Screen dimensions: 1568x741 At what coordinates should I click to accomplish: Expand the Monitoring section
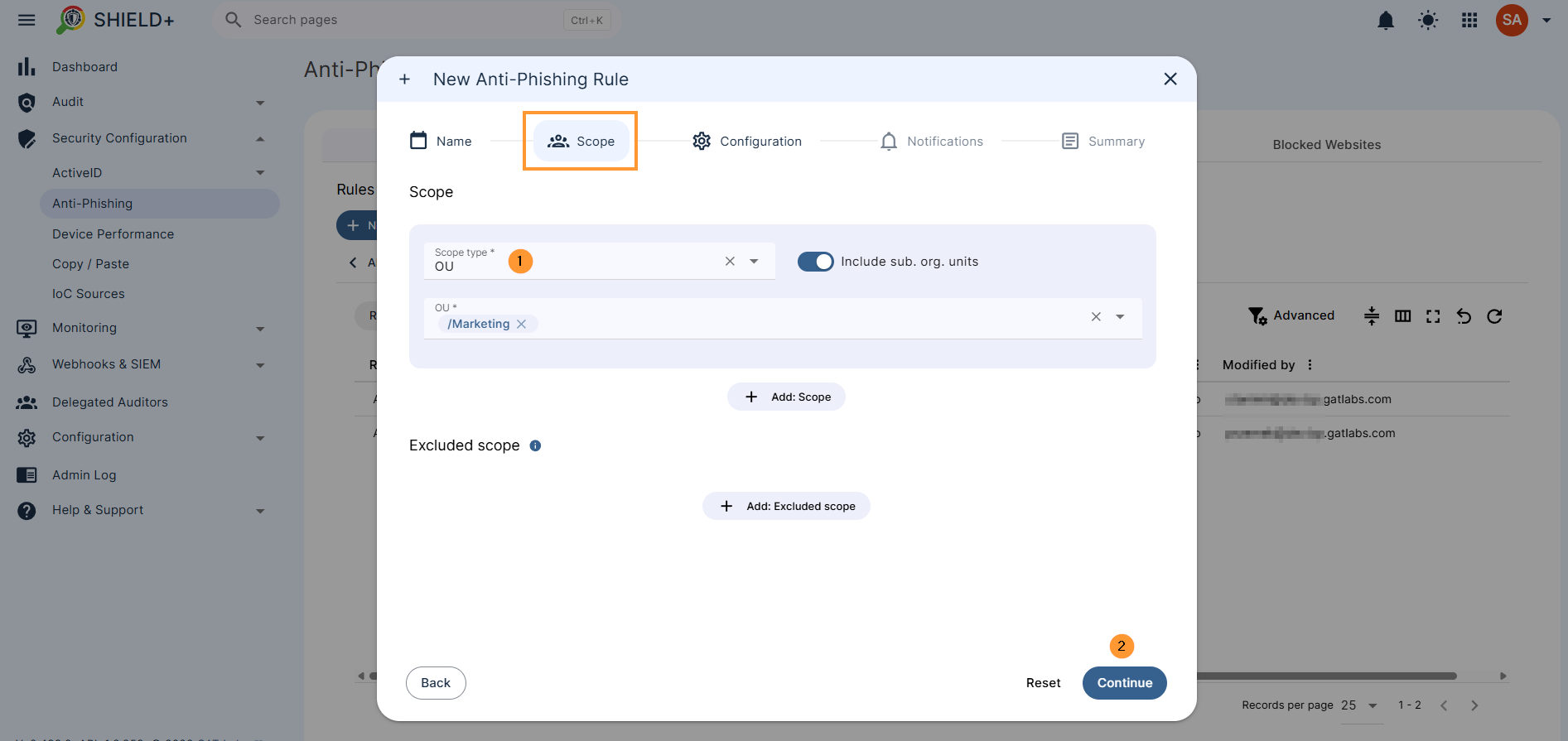click(260, 329)
